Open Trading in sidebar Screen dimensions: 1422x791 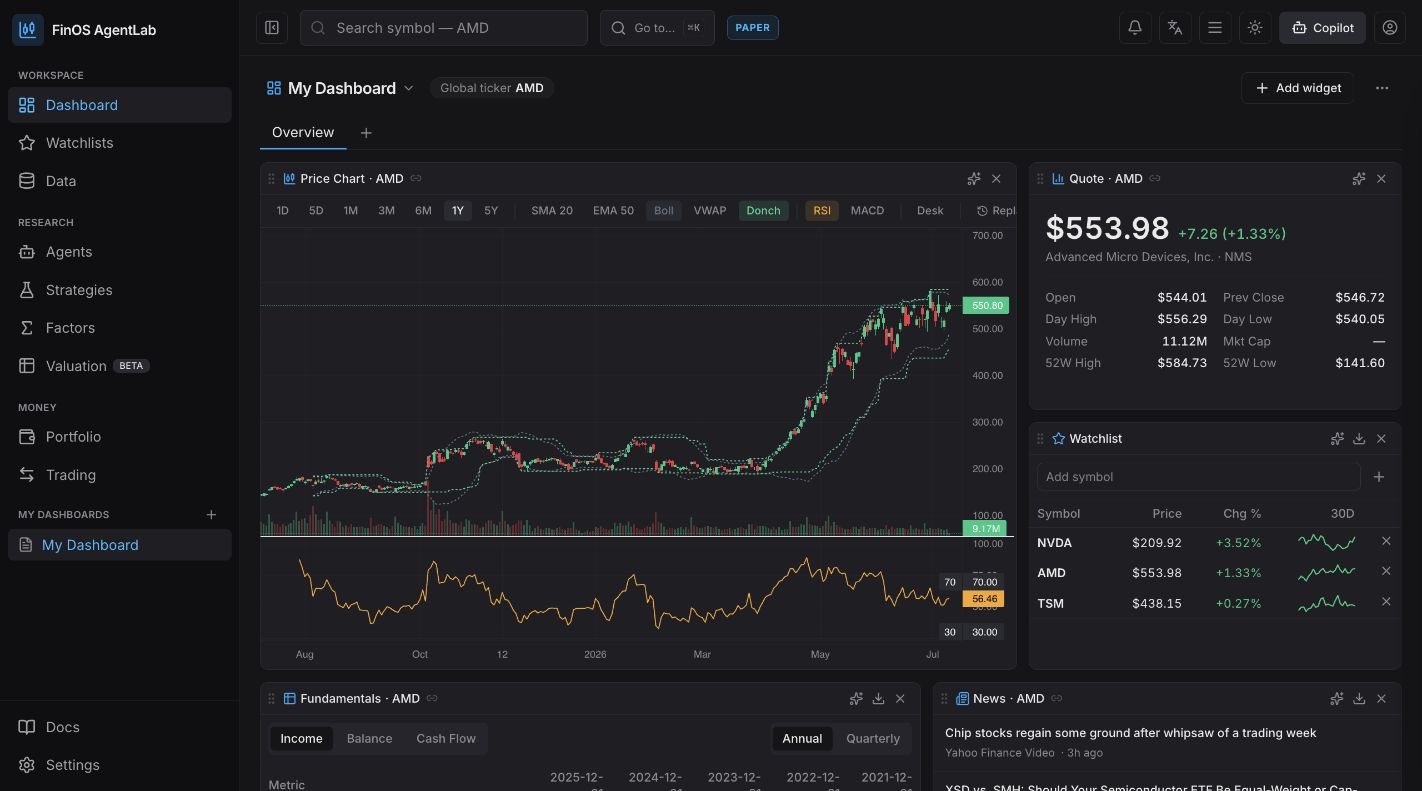pyautogui.click(x=120, y=475)
